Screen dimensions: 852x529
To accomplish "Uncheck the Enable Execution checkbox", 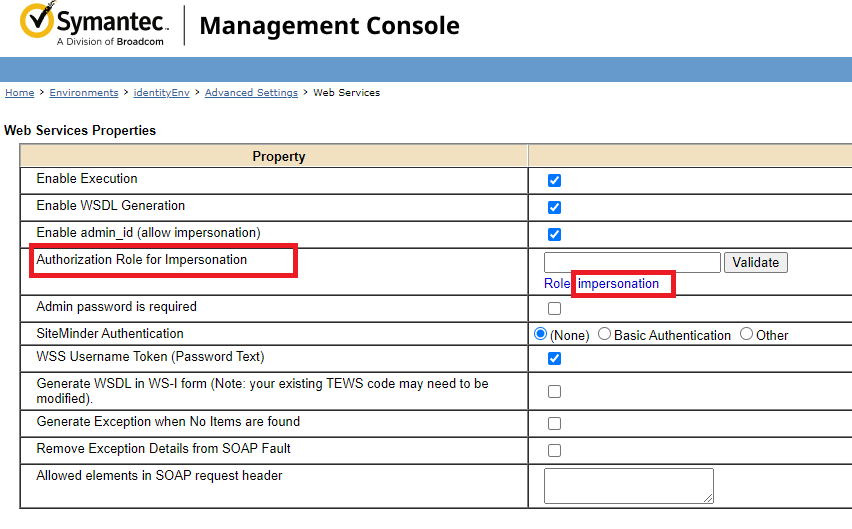I will 554,181.
